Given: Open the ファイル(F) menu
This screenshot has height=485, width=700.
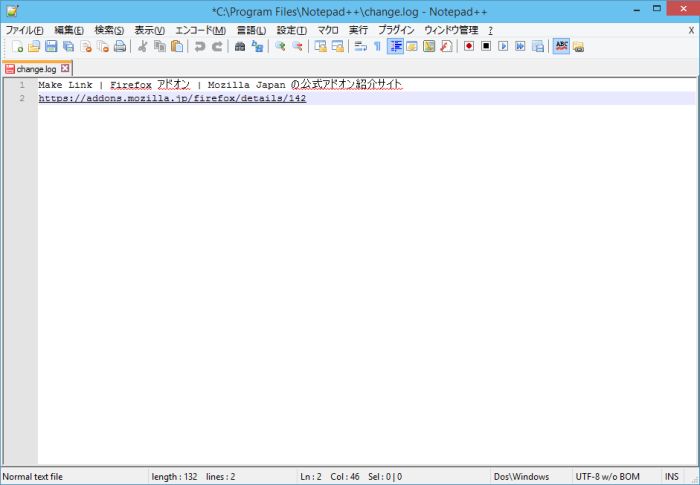Looking at the screenshot, I should tap(24, 30).
